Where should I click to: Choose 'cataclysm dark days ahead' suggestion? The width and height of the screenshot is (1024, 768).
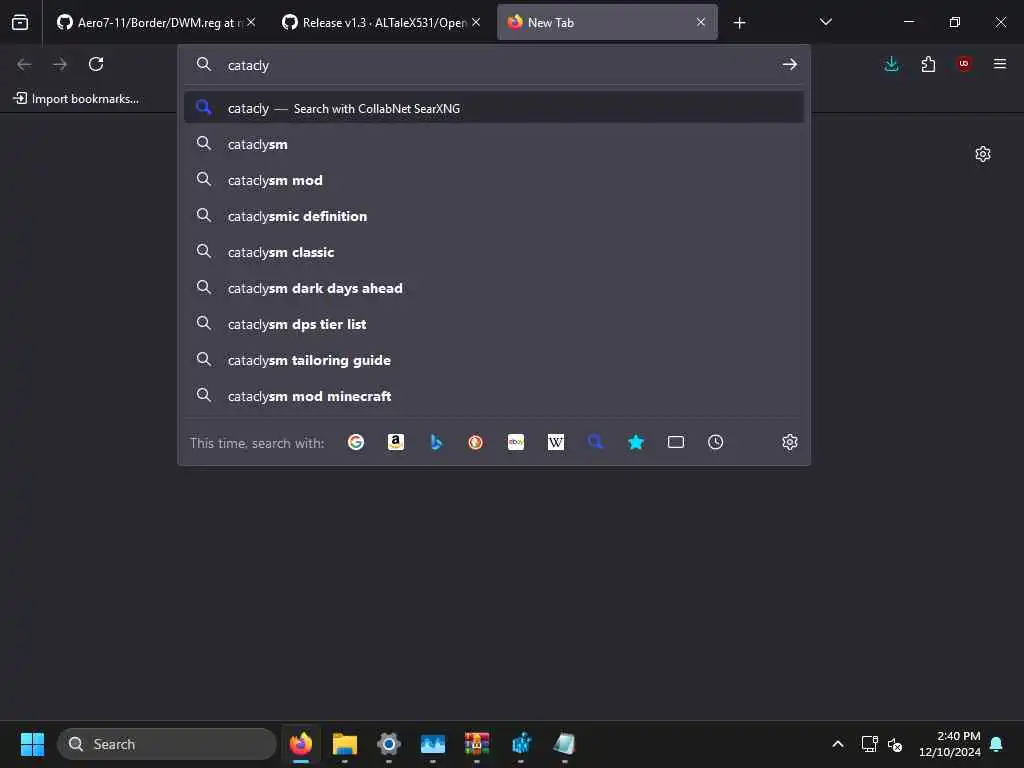tap(494, 288)
